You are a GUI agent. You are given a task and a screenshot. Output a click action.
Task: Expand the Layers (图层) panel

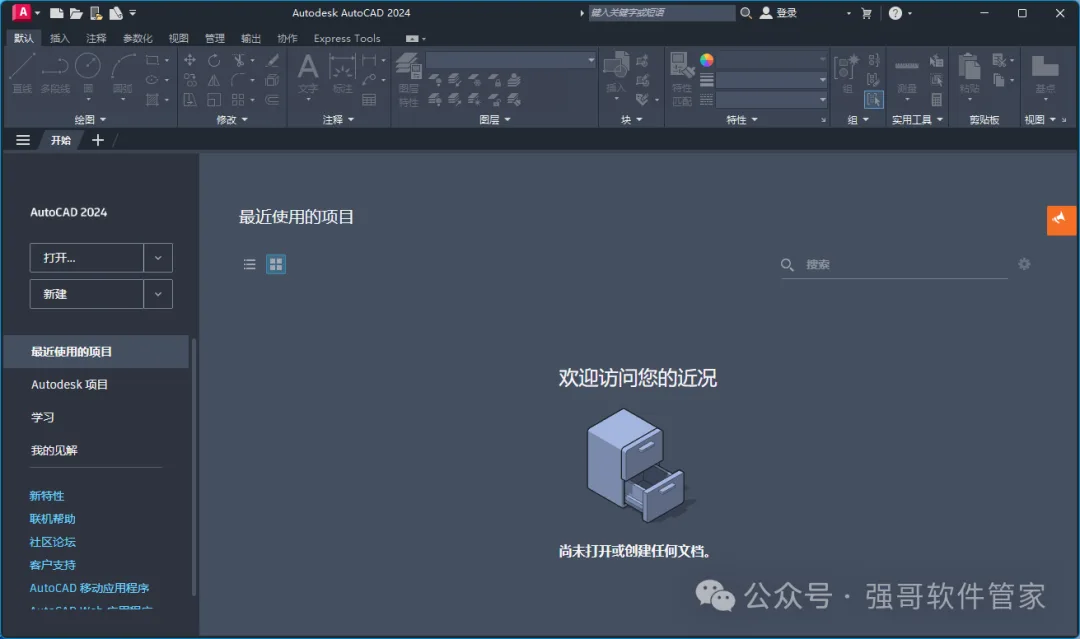495,120
